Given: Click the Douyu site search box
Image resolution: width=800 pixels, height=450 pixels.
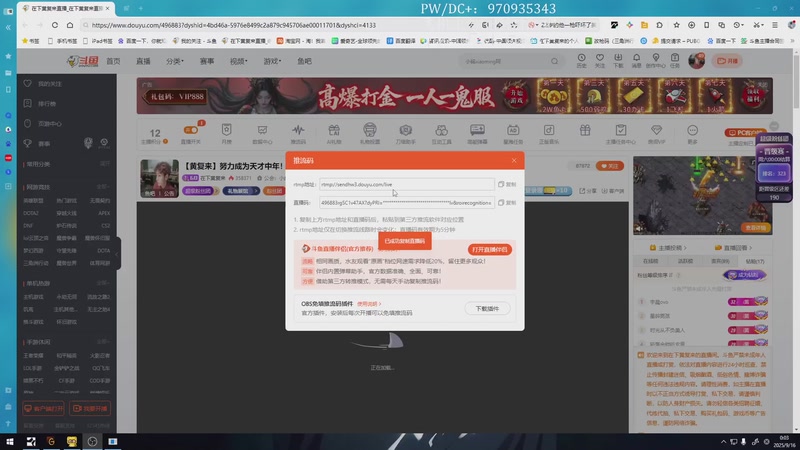Looking at the screenshot, I should click(x=505, y=61).
